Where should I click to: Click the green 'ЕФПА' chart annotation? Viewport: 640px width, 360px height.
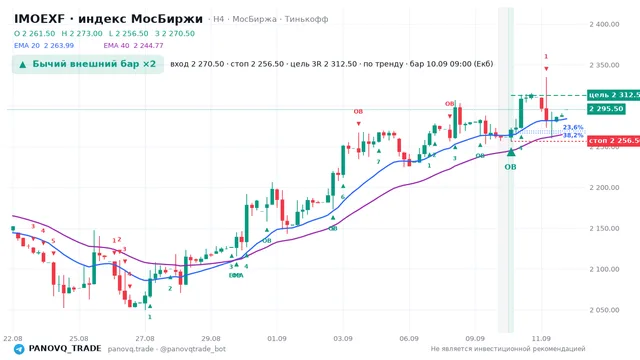(x=236, y=276)
